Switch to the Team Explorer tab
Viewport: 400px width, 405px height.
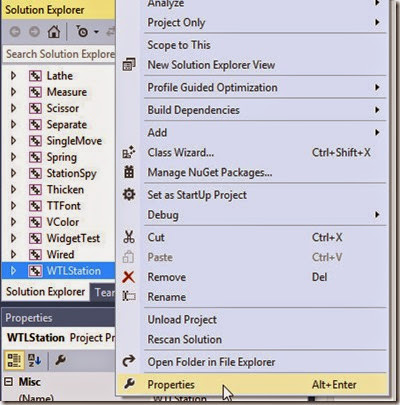coord(104,292)
